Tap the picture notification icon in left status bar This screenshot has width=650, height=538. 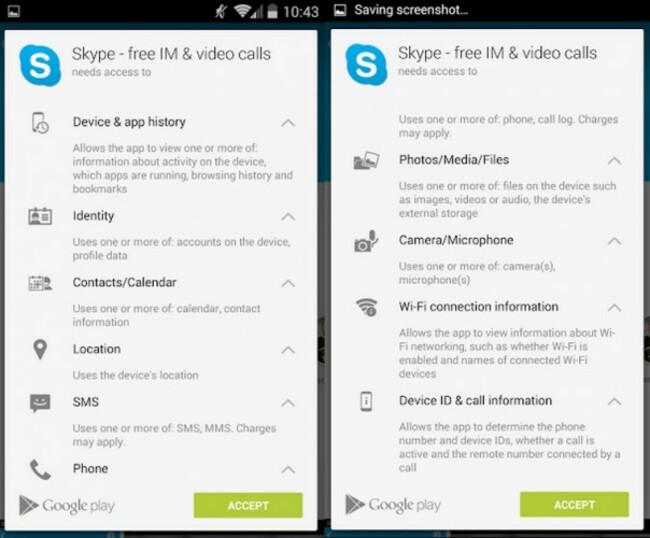point(14,11)
